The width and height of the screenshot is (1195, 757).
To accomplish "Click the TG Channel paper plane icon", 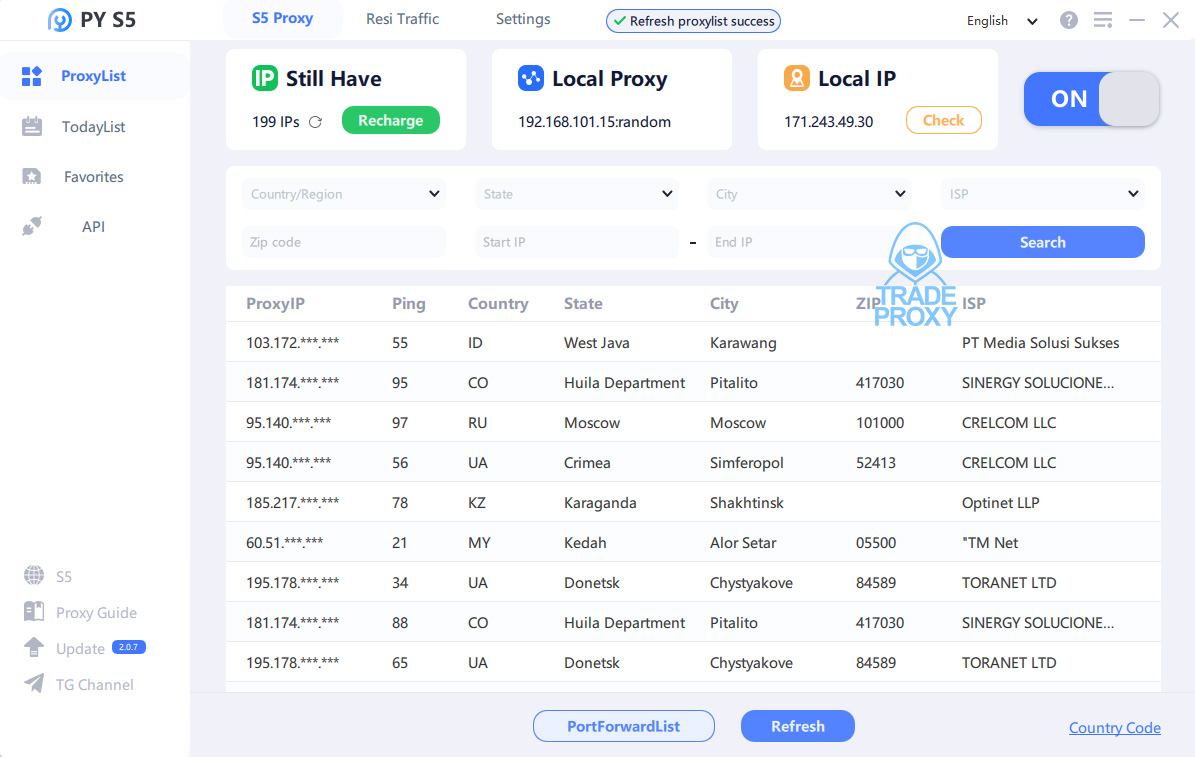I will tap(34, 683).
